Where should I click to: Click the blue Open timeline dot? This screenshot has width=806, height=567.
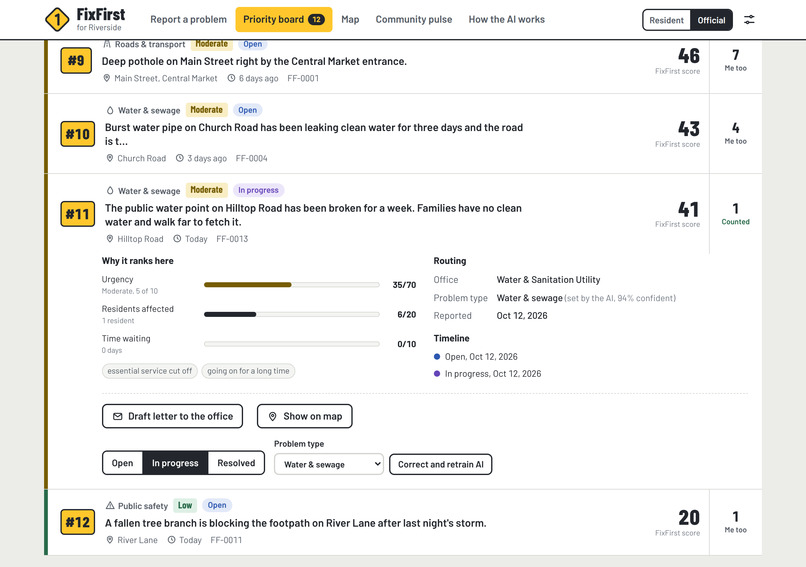(x=437, y=356)
